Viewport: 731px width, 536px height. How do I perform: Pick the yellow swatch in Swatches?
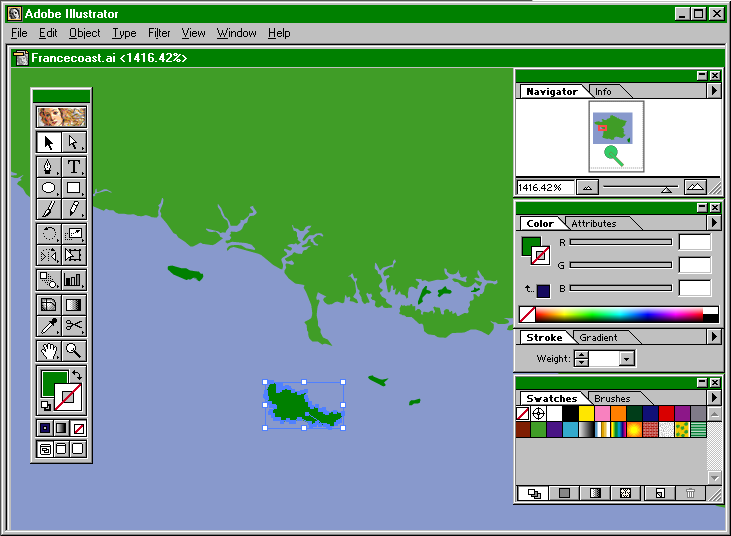(x=587, y=413)
